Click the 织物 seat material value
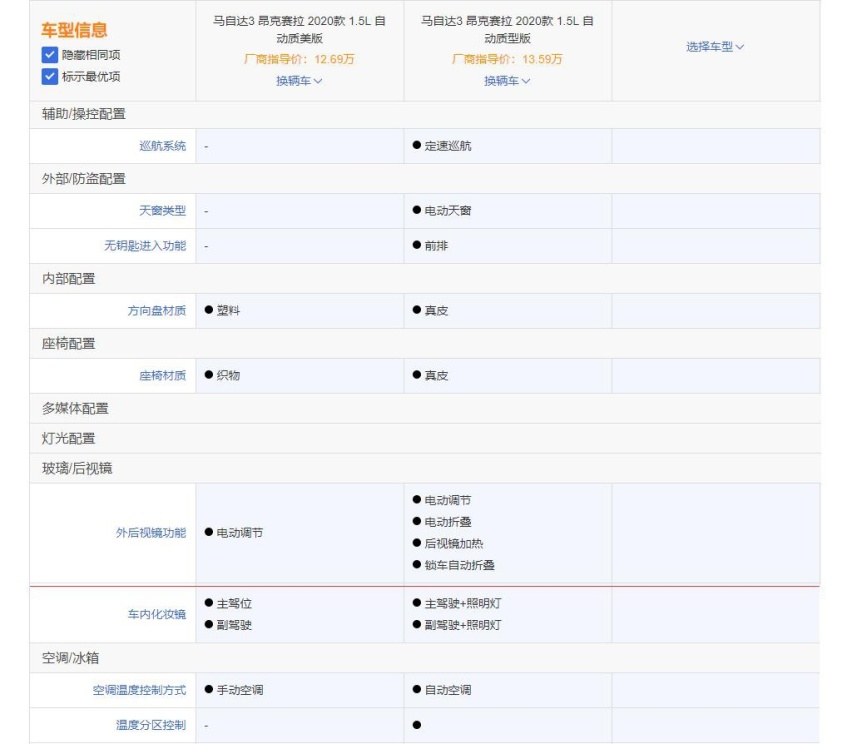 click(x=228, y=376)
